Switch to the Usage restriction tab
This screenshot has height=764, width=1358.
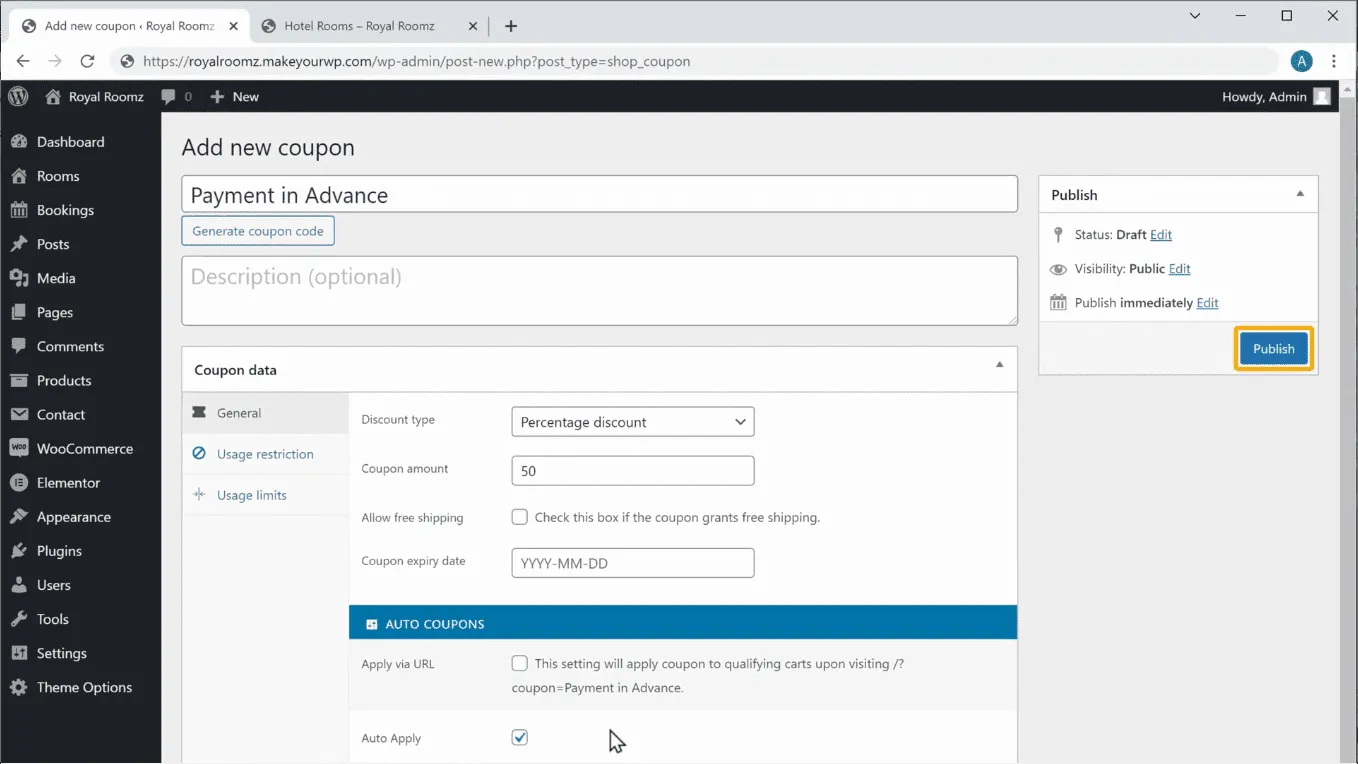click(265, 454)
